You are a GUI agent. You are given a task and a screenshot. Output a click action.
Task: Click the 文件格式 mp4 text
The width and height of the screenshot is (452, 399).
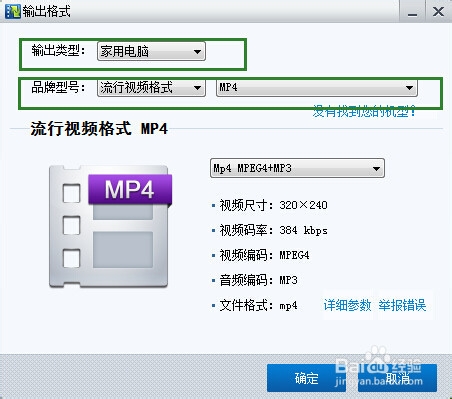(258, 305)
